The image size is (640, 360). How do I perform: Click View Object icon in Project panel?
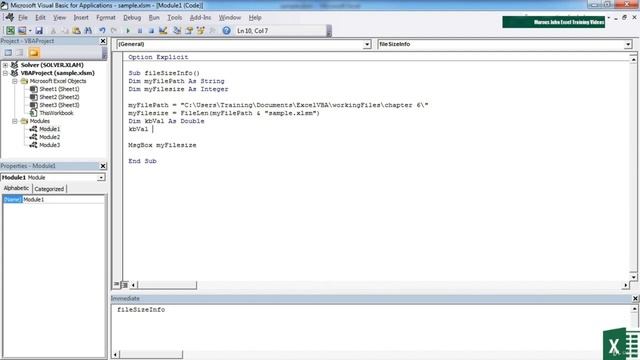pyautogui.click(x=20, y=53)
